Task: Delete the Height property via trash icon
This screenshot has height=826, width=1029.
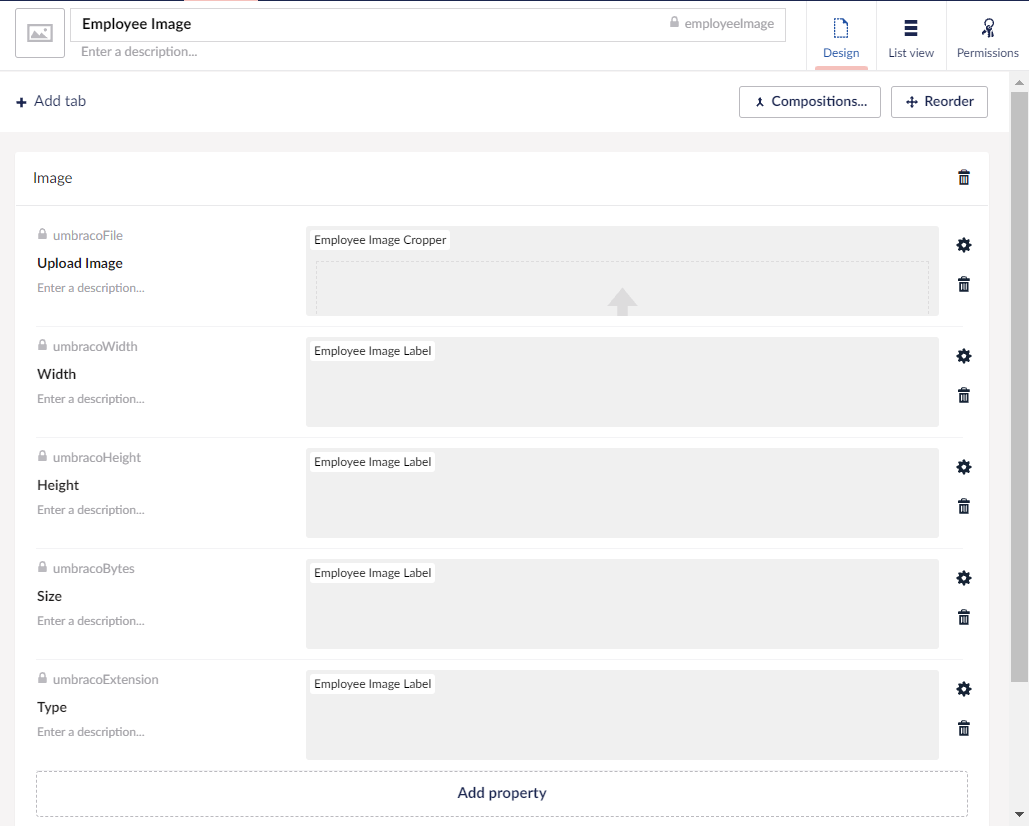Action: [x=963, y=506]
